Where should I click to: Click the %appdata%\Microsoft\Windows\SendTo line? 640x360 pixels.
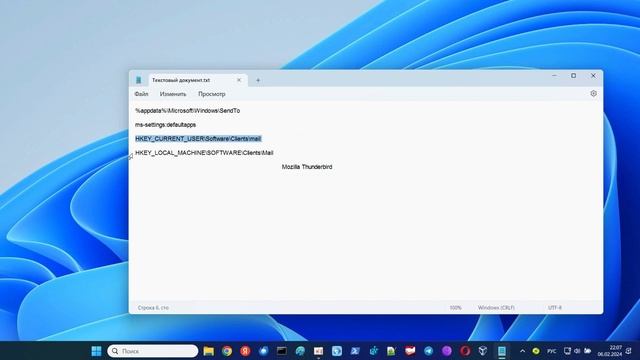click(187, 111)
